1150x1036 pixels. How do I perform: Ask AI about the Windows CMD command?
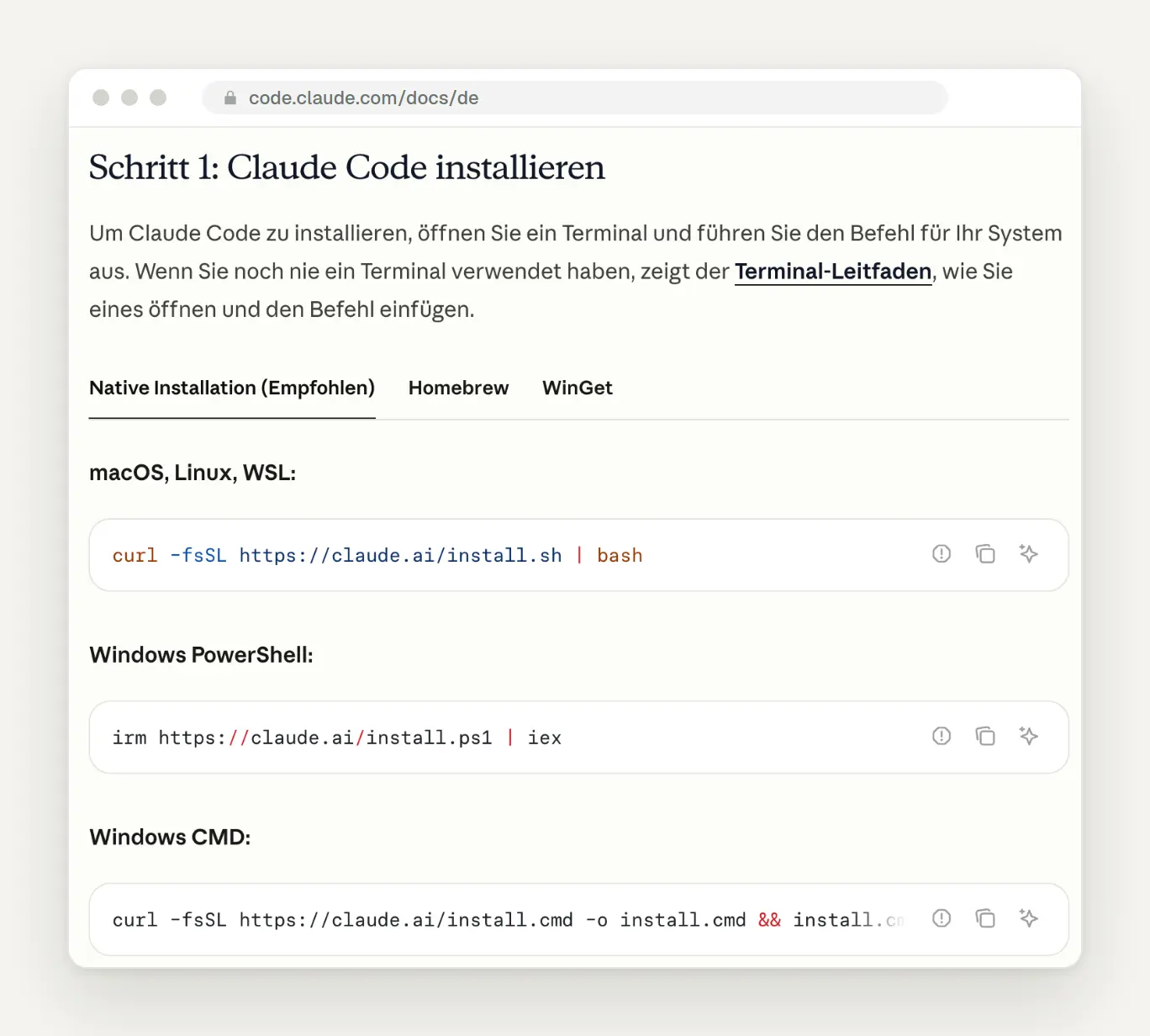coord(1028,918)
